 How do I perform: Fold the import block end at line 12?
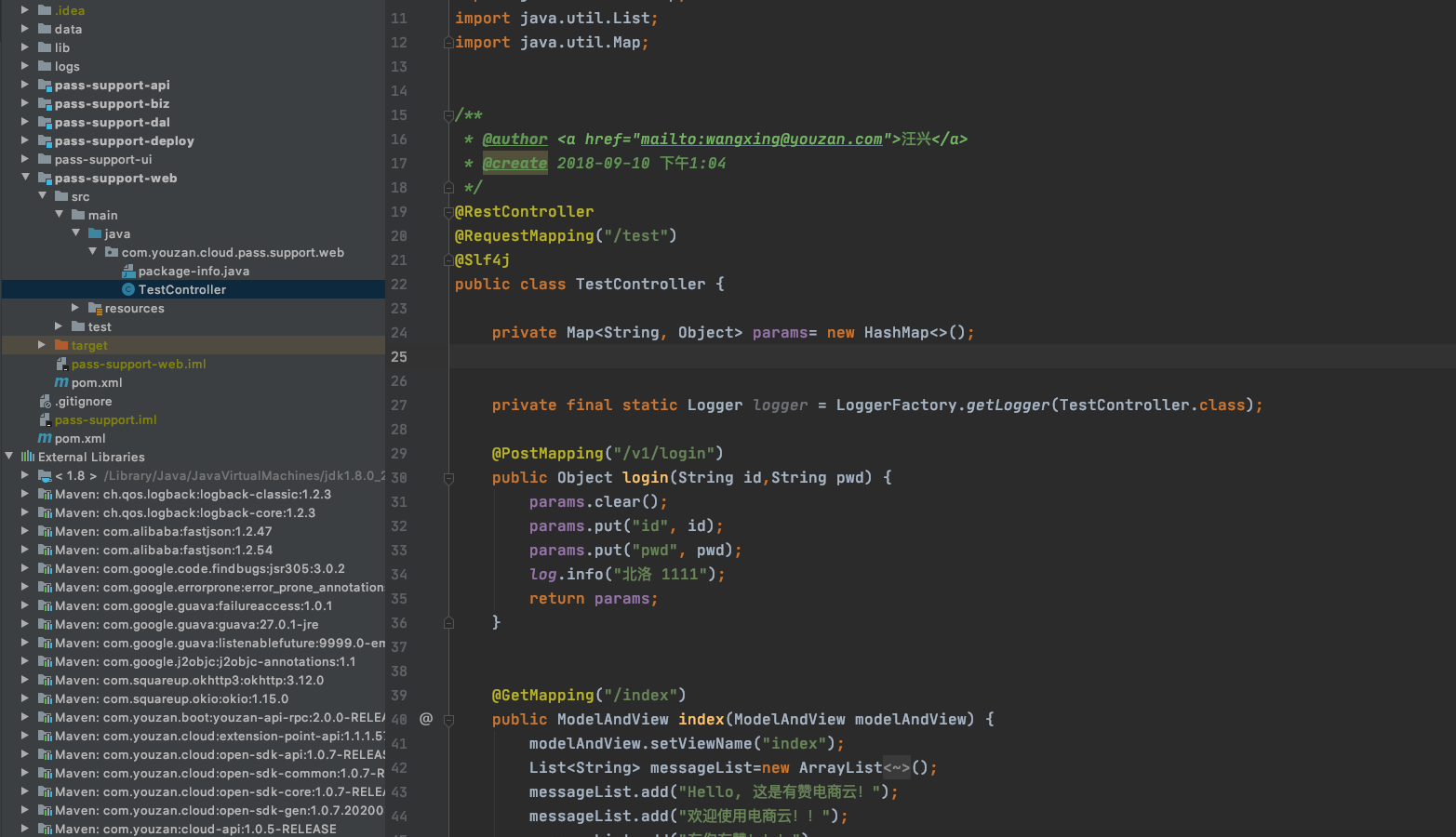pyautogui.click(x=448, y=43)
